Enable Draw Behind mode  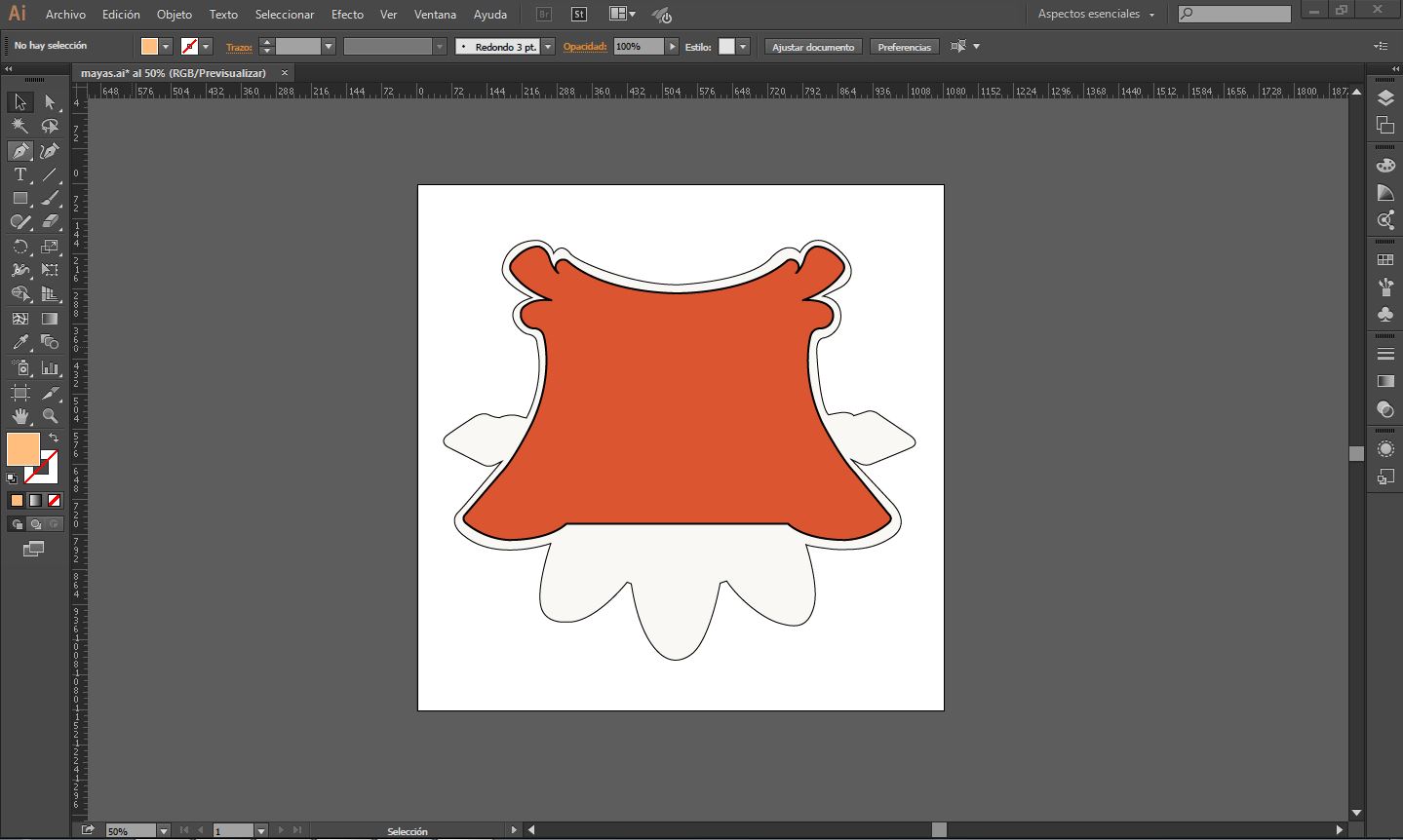point(36,524)
